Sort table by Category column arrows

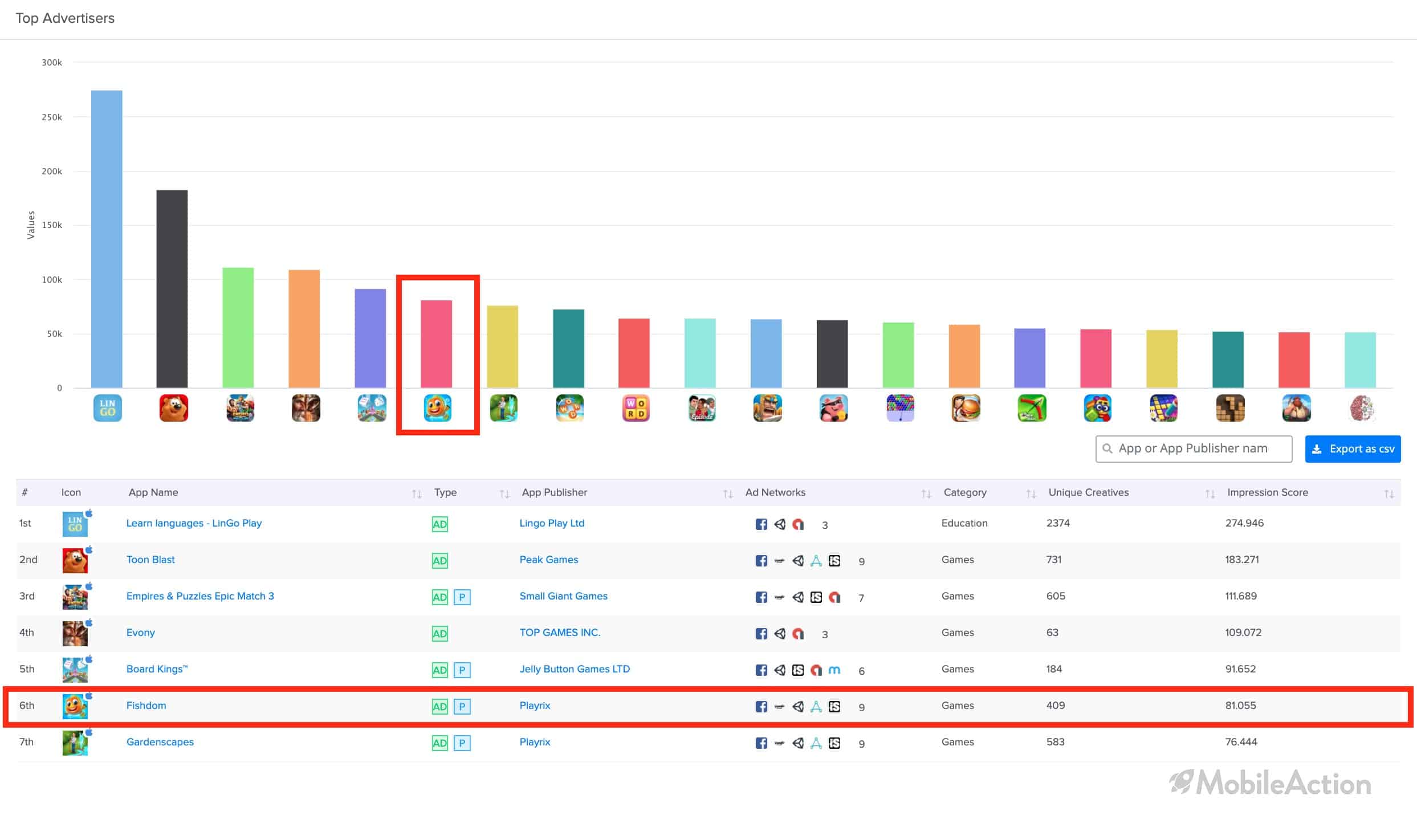point(1031,494)
